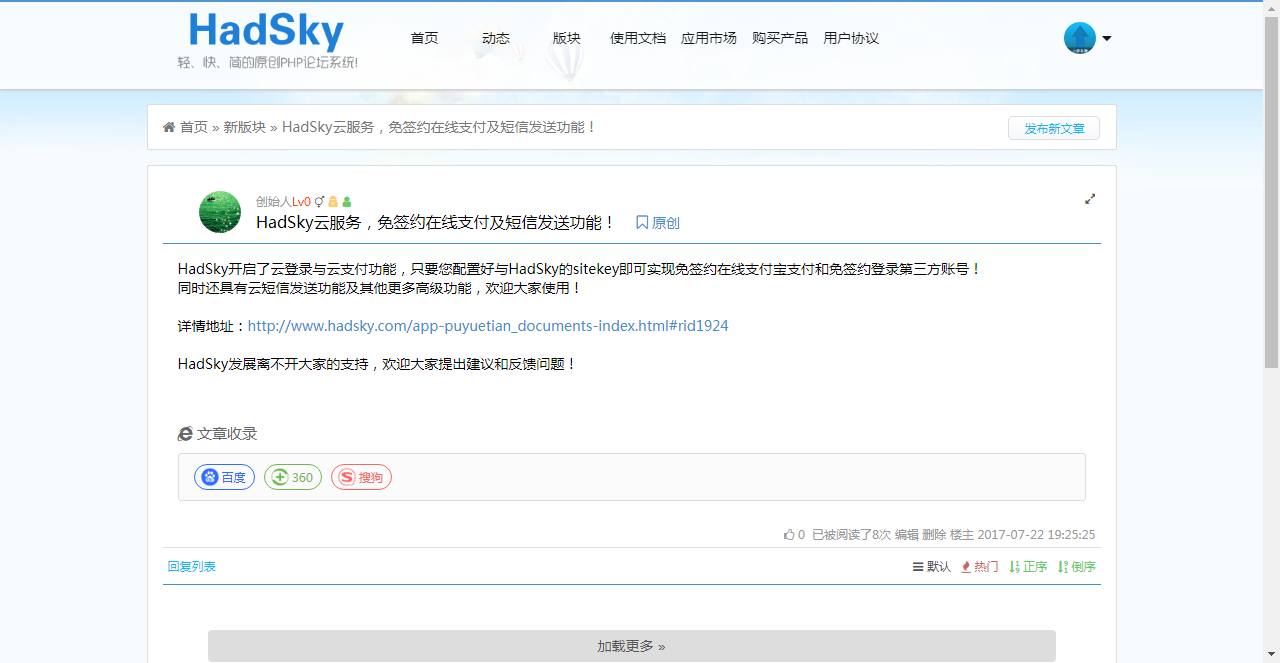Image resolution: width=1280 pixels, height=663 pixels.
Task: Click the 文章收录 IE-style icon
Action: click(x=185, y=434)
